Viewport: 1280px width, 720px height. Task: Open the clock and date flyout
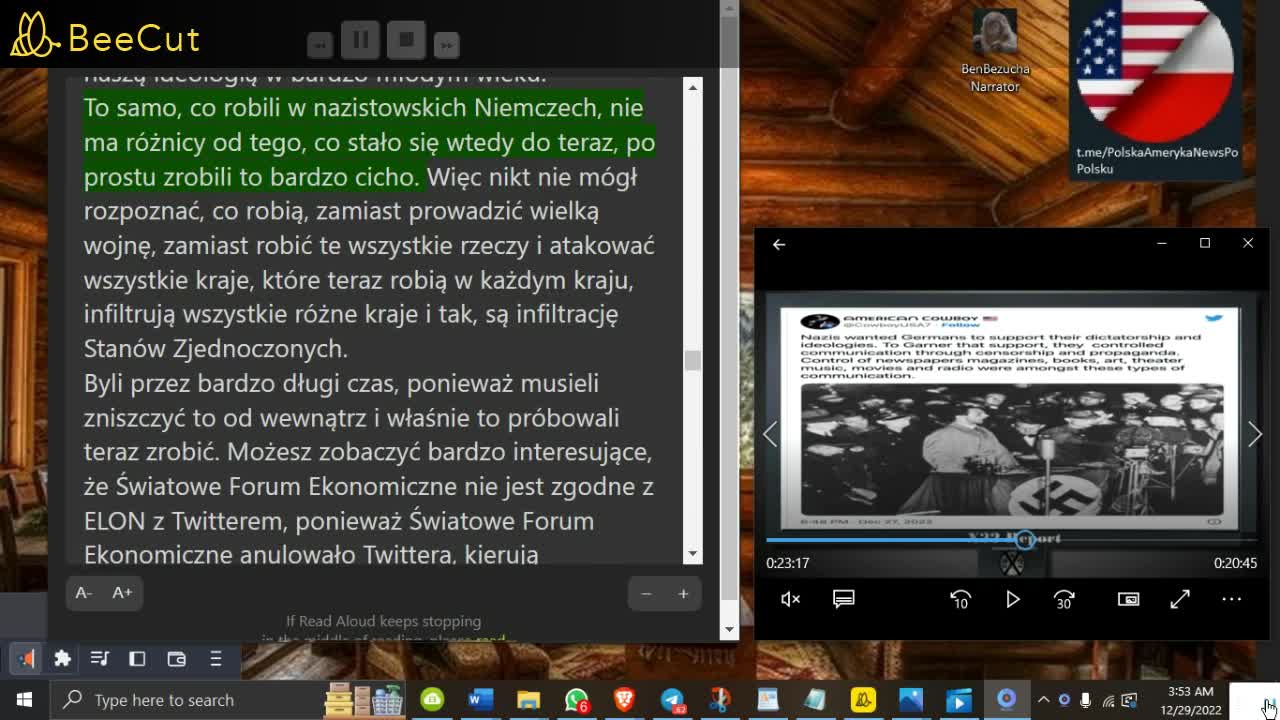1191,700
